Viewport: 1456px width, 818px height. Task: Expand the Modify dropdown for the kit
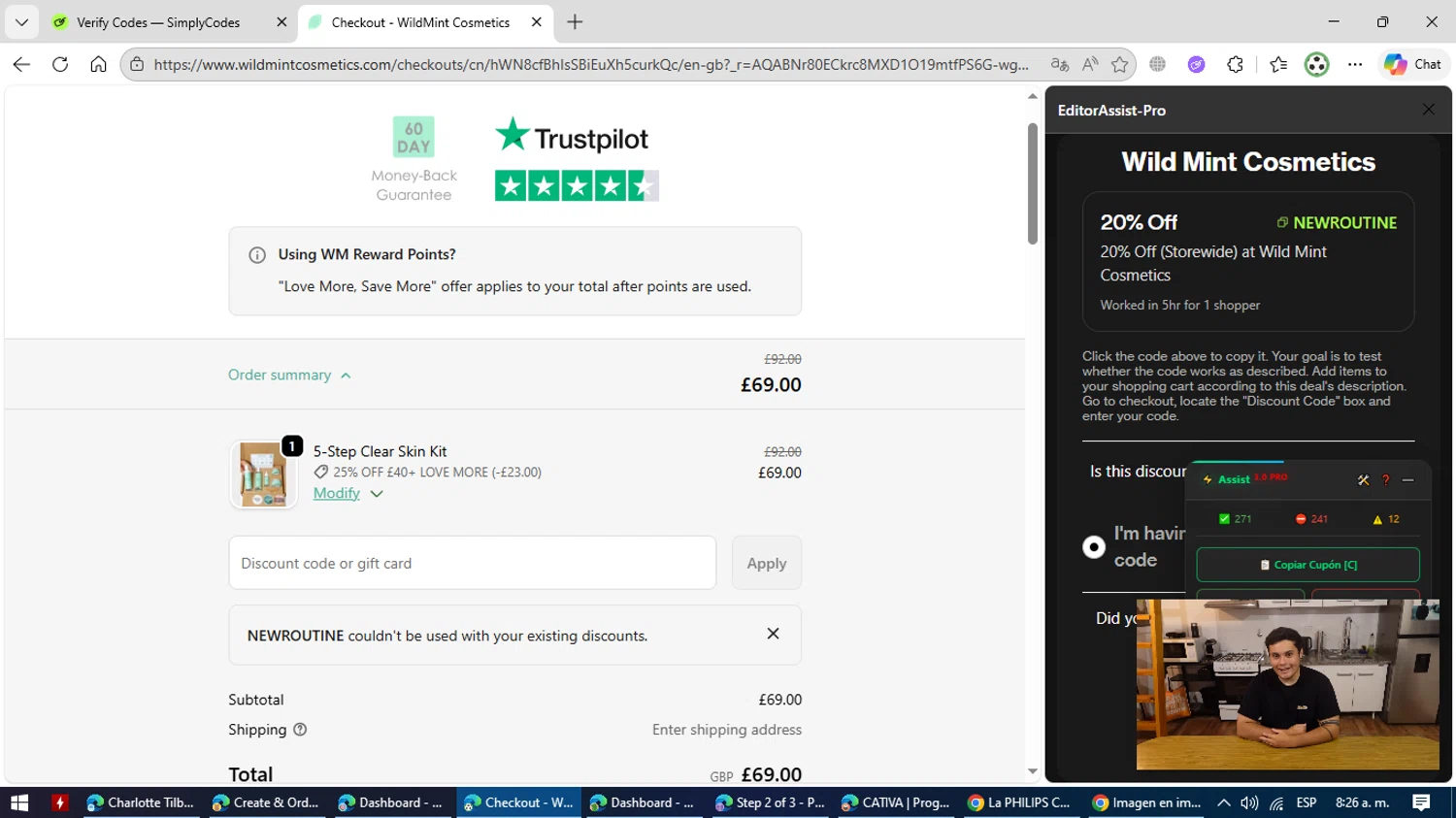[377, 494]
